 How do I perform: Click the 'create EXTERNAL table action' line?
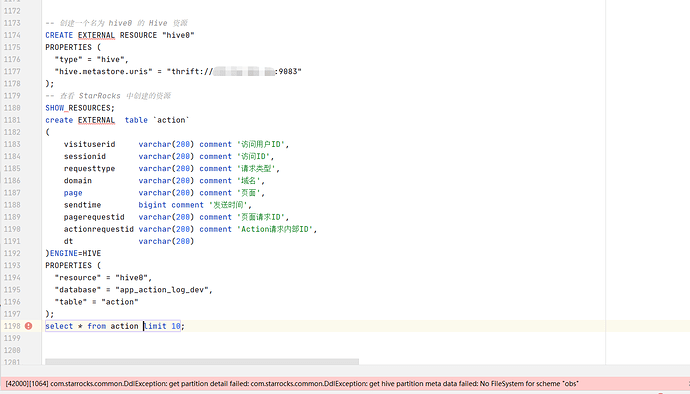click(x=117, y=120)
